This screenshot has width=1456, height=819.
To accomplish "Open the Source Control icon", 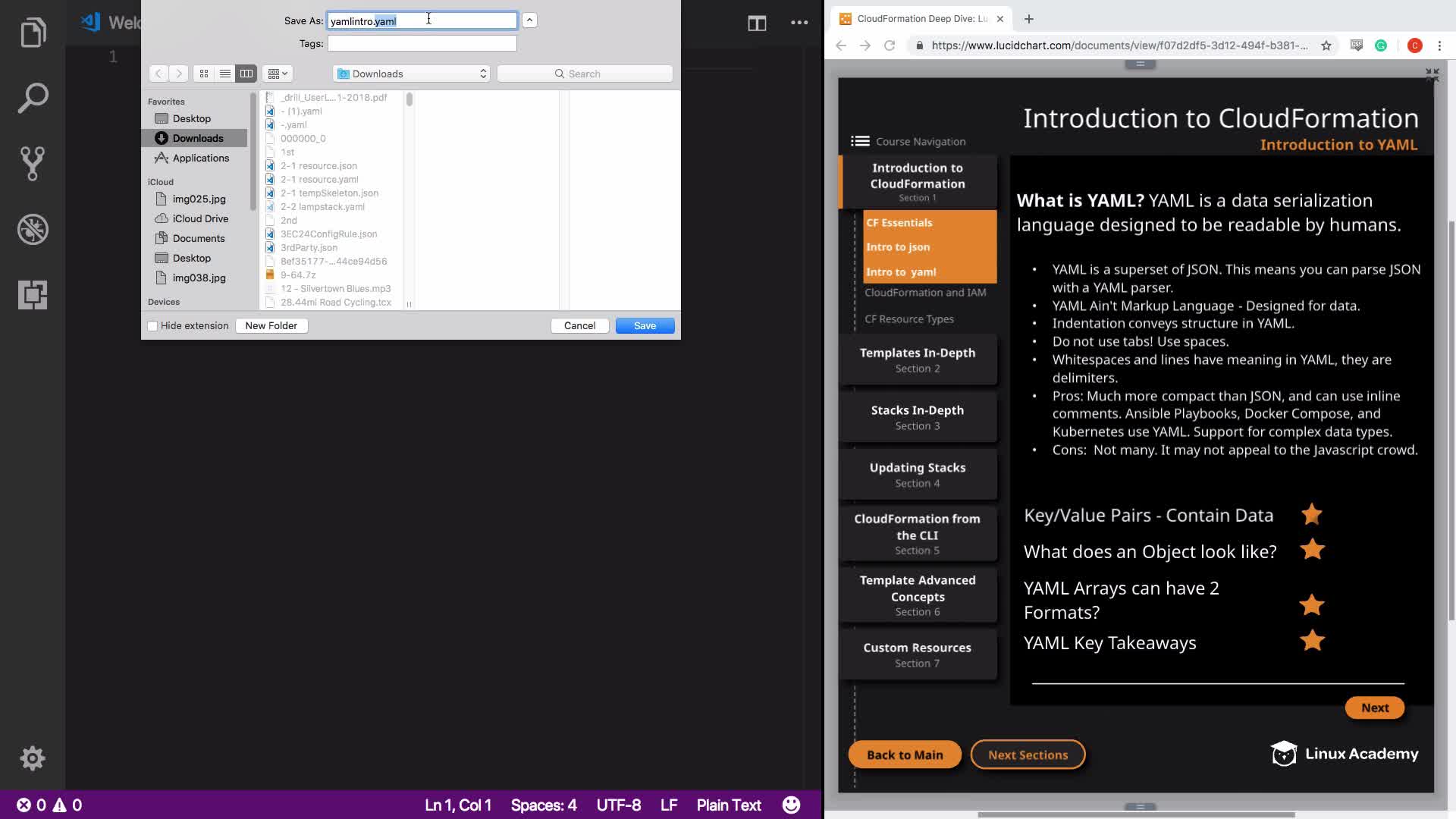I will pos(33,163).
